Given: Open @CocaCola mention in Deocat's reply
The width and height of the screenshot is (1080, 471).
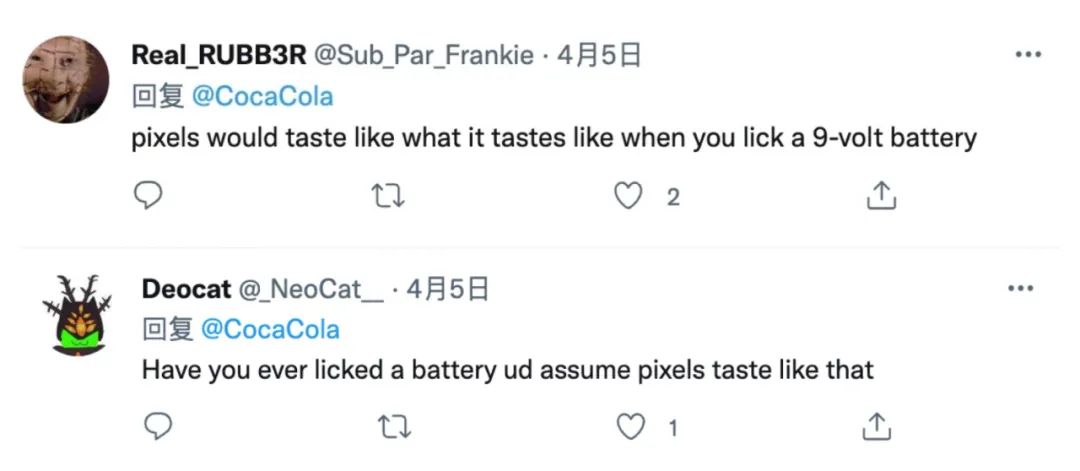Looking at the screenshot, I should (270, 330).
